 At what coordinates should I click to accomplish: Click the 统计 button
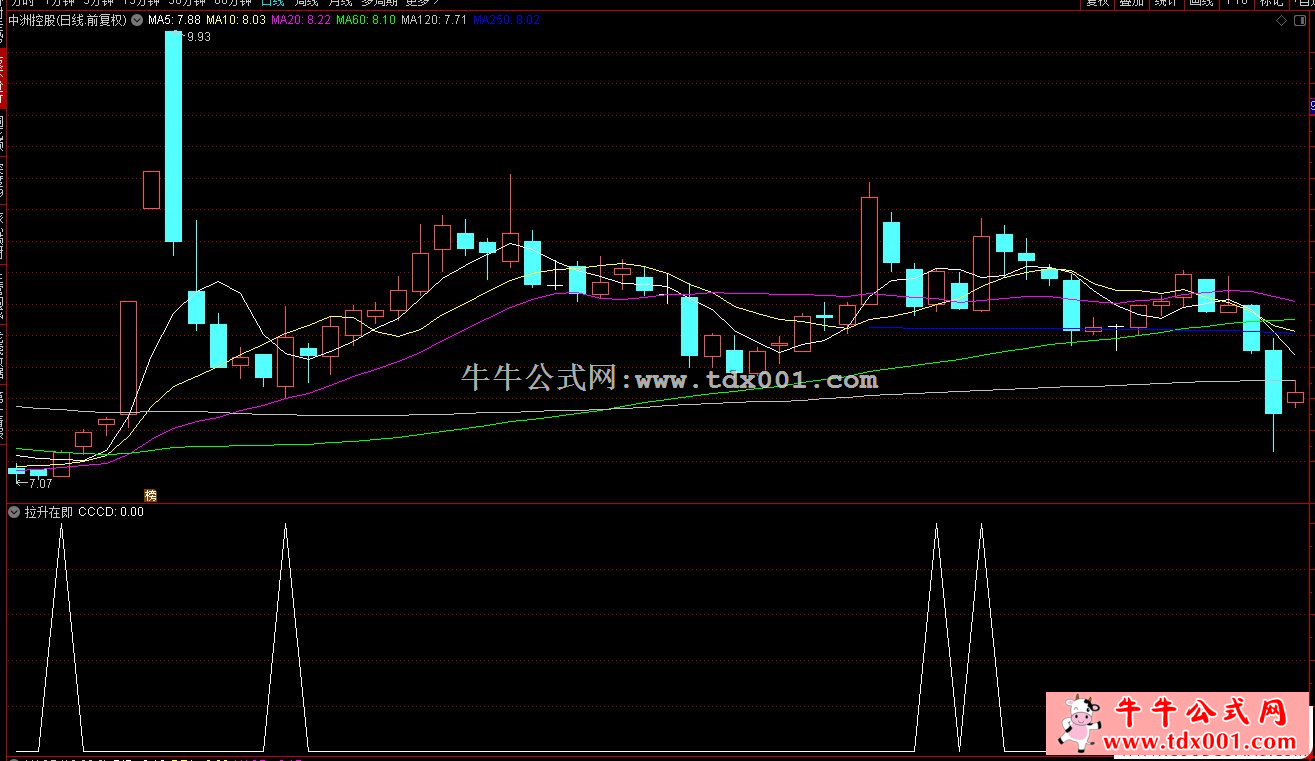tap(1165, 4)
